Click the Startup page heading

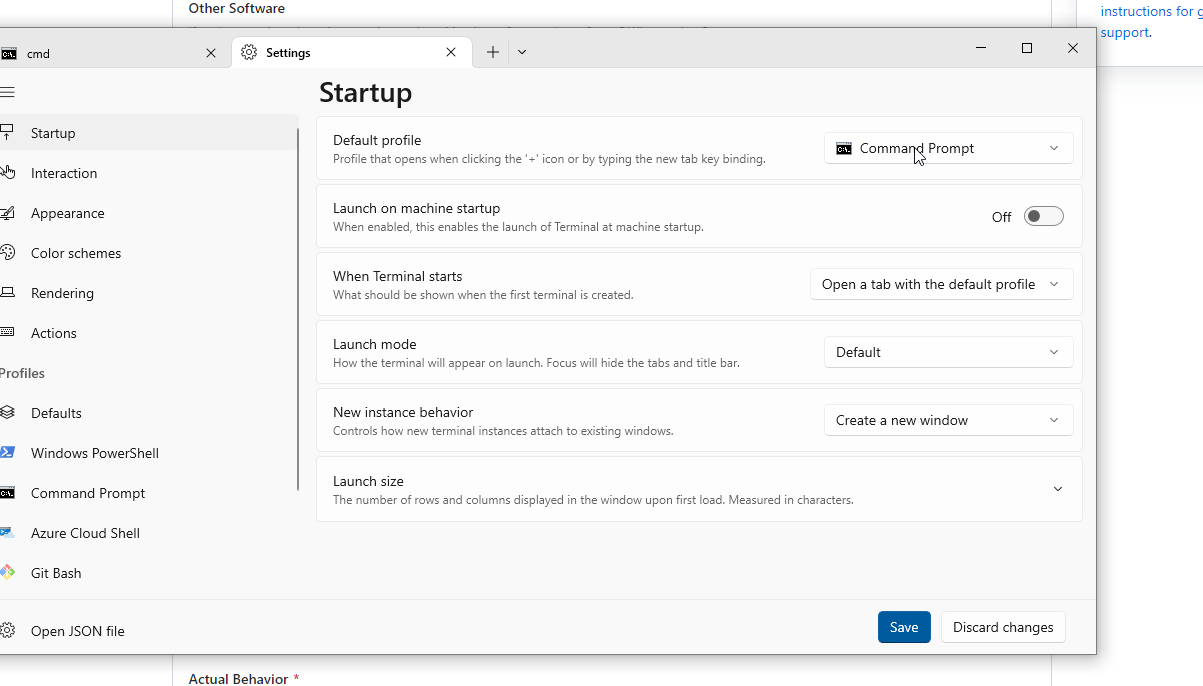click(365, 92)
